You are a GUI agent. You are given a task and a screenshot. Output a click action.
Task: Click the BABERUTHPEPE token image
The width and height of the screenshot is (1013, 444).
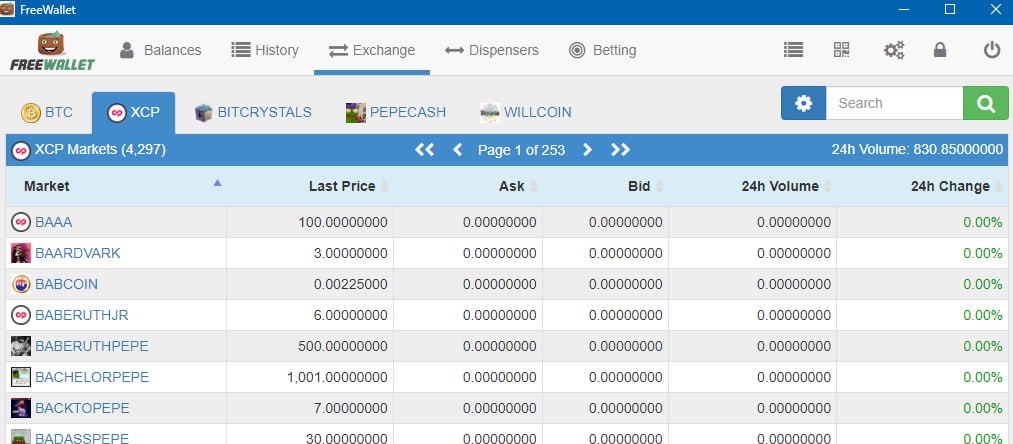(21, 346)
